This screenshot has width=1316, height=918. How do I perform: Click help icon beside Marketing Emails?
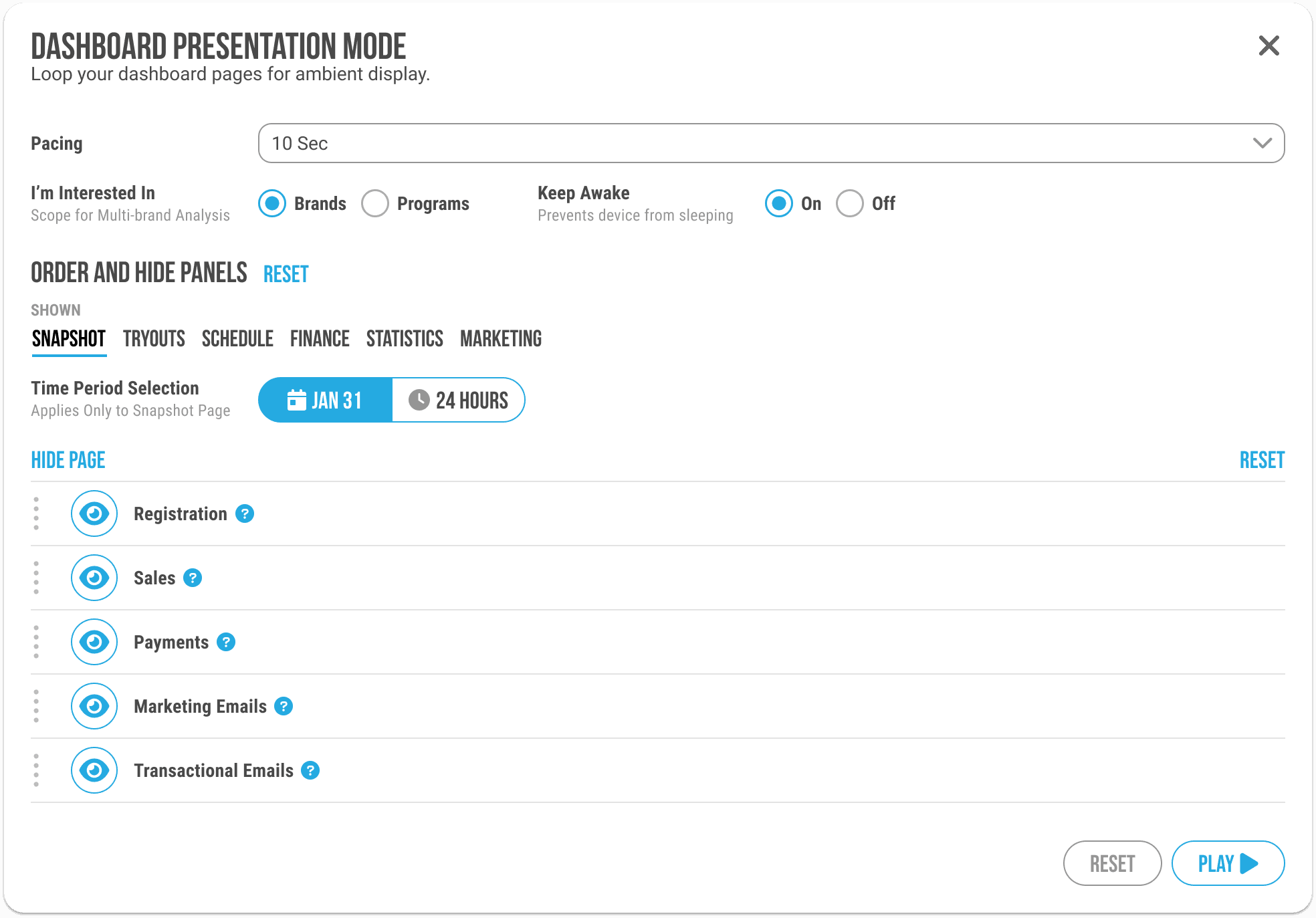click(284, 706)
